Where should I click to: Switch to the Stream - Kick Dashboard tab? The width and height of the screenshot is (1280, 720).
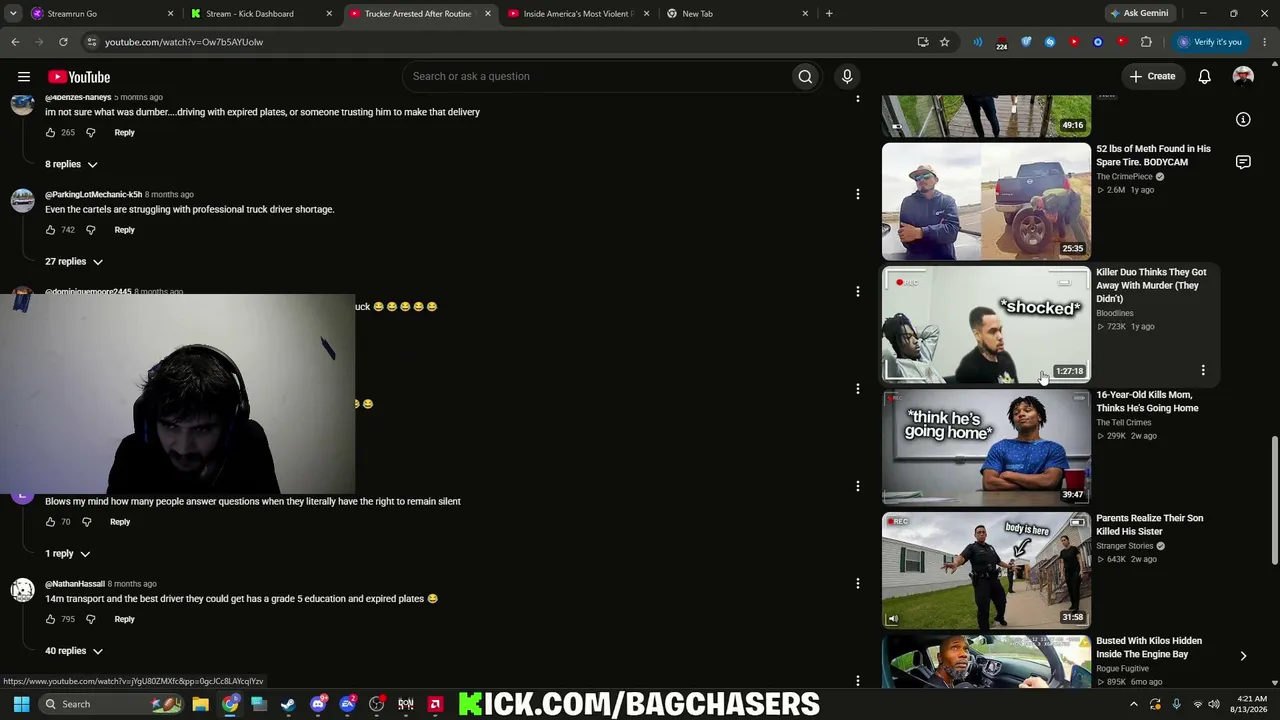click(x=260, y=14)
